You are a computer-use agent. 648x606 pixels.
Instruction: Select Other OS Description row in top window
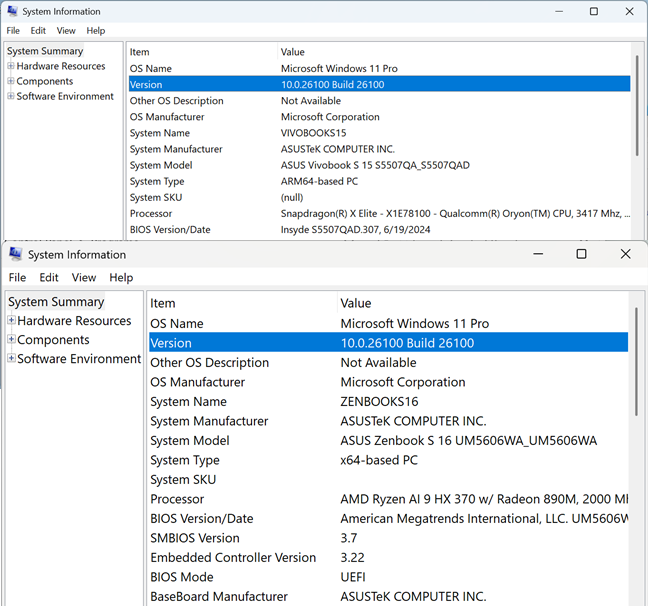click(x=379, y=101)
